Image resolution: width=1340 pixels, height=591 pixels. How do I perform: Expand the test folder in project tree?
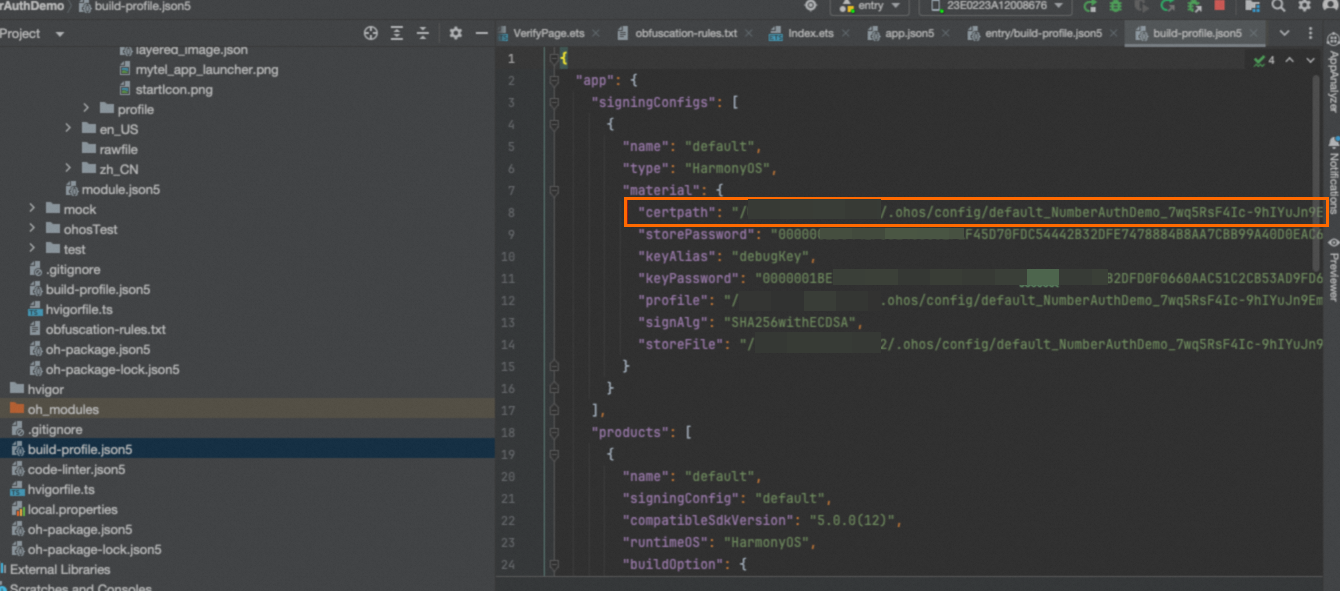point(32,249)
